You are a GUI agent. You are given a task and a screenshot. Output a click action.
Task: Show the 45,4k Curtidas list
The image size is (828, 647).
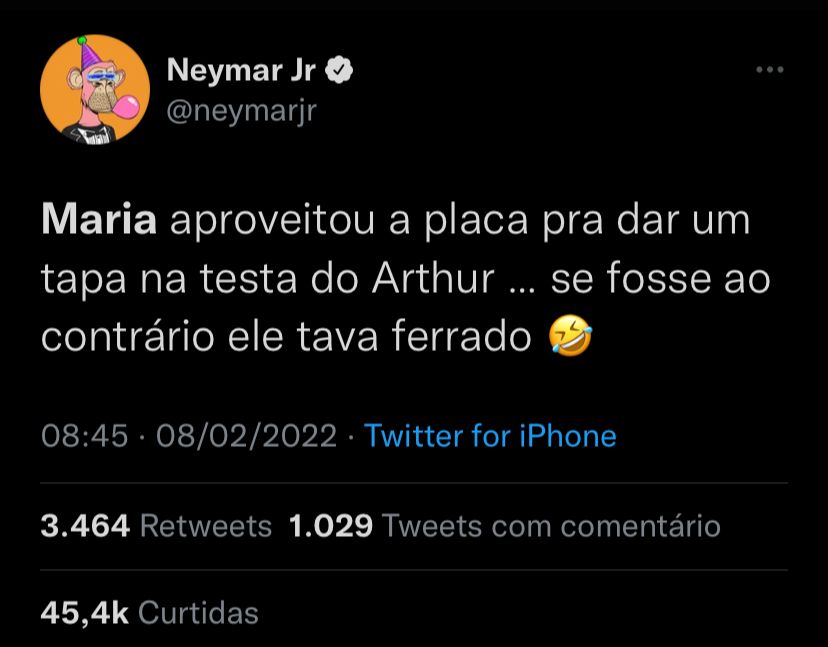tap(149, 612)
